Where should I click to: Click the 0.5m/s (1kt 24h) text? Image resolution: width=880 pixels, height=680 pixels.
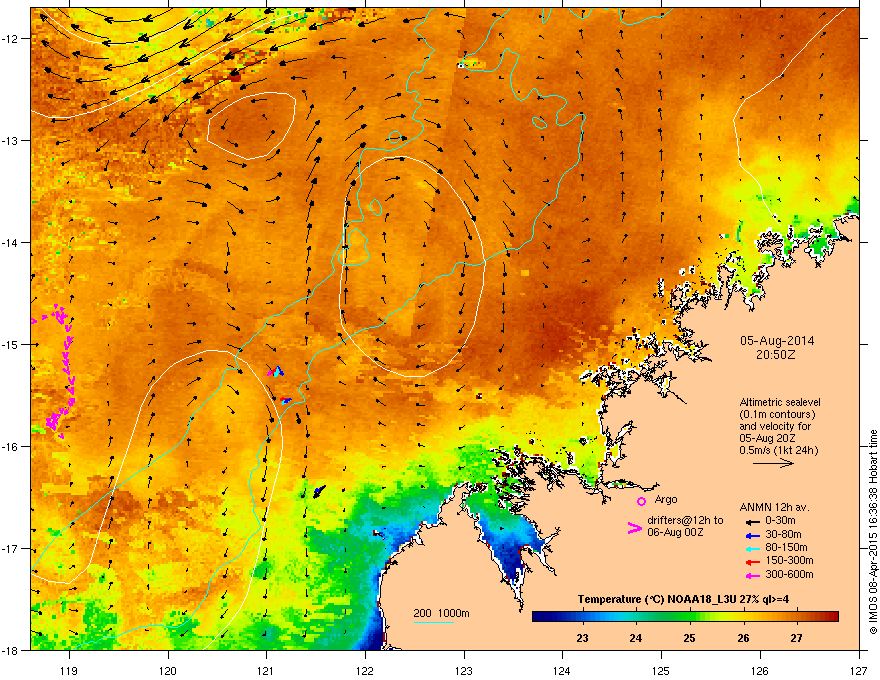[x=778, y=451]
